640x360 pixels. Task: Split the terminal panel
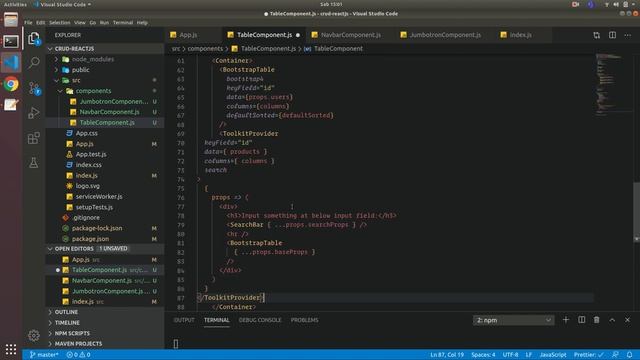coord(582,320)
